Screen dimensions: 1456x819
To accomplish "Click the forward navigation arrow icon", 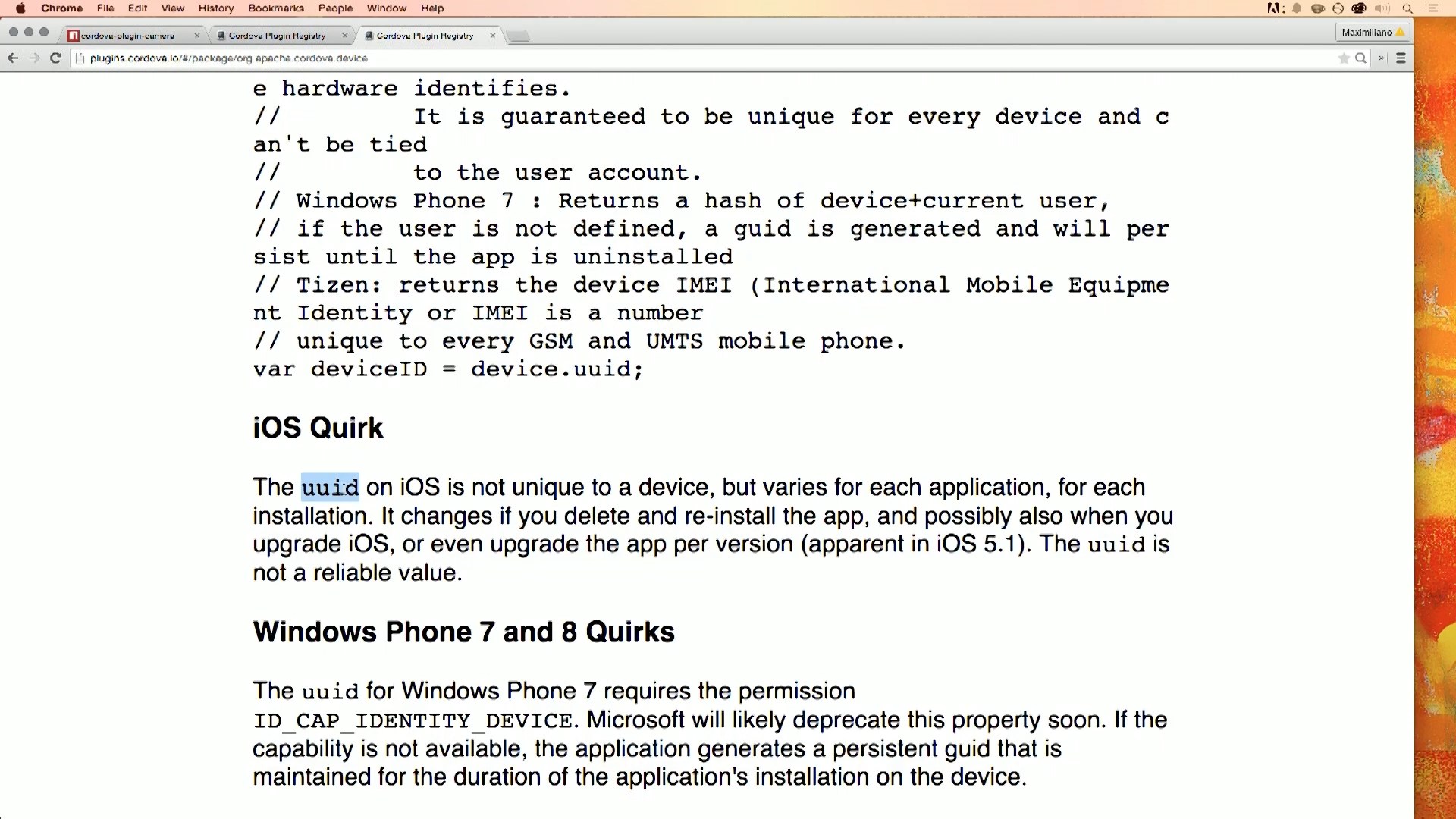I will click(34, 57).
